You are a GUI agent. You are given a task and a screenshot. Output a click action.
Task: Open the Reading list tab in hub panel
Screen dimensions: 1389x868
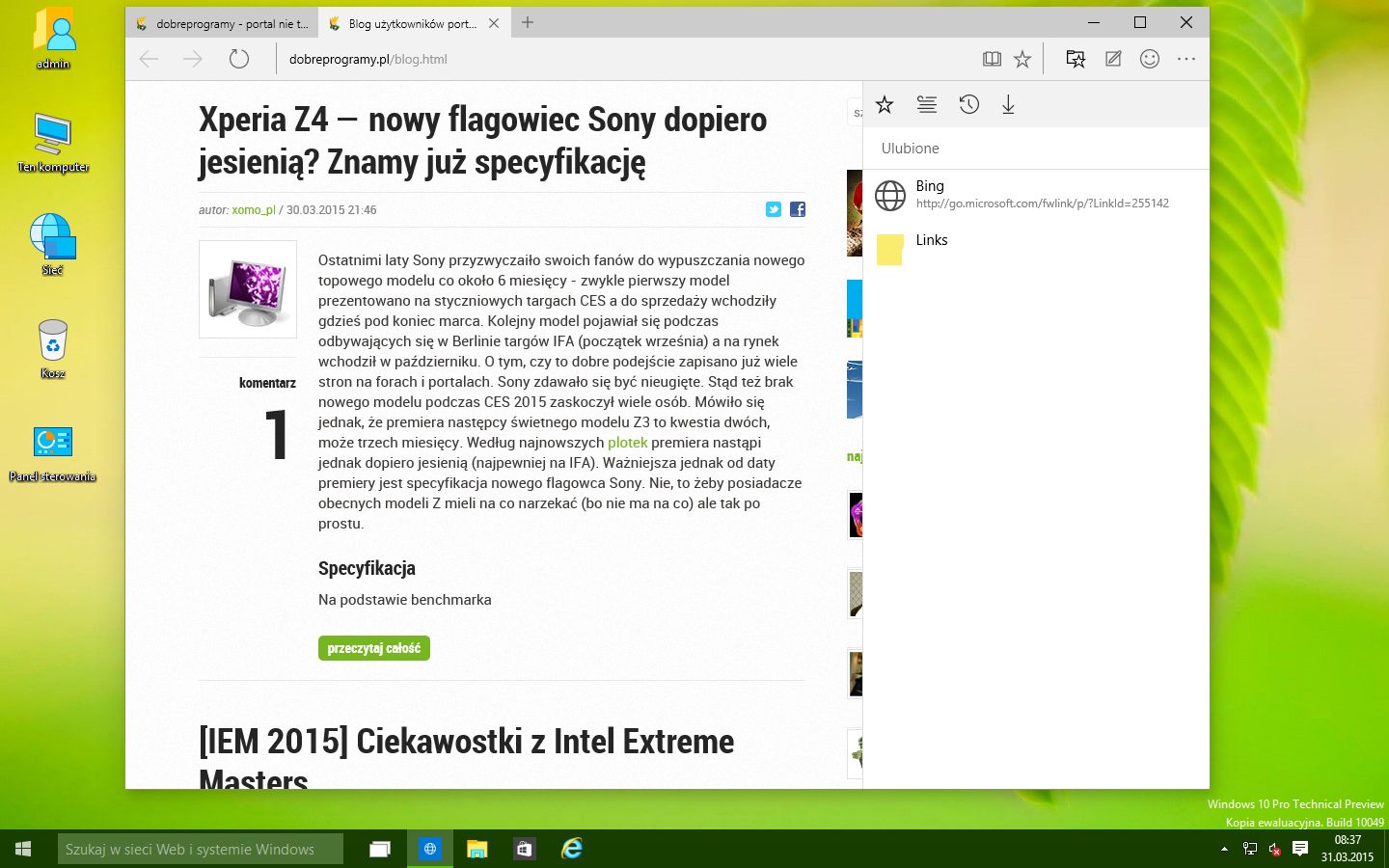927,105
